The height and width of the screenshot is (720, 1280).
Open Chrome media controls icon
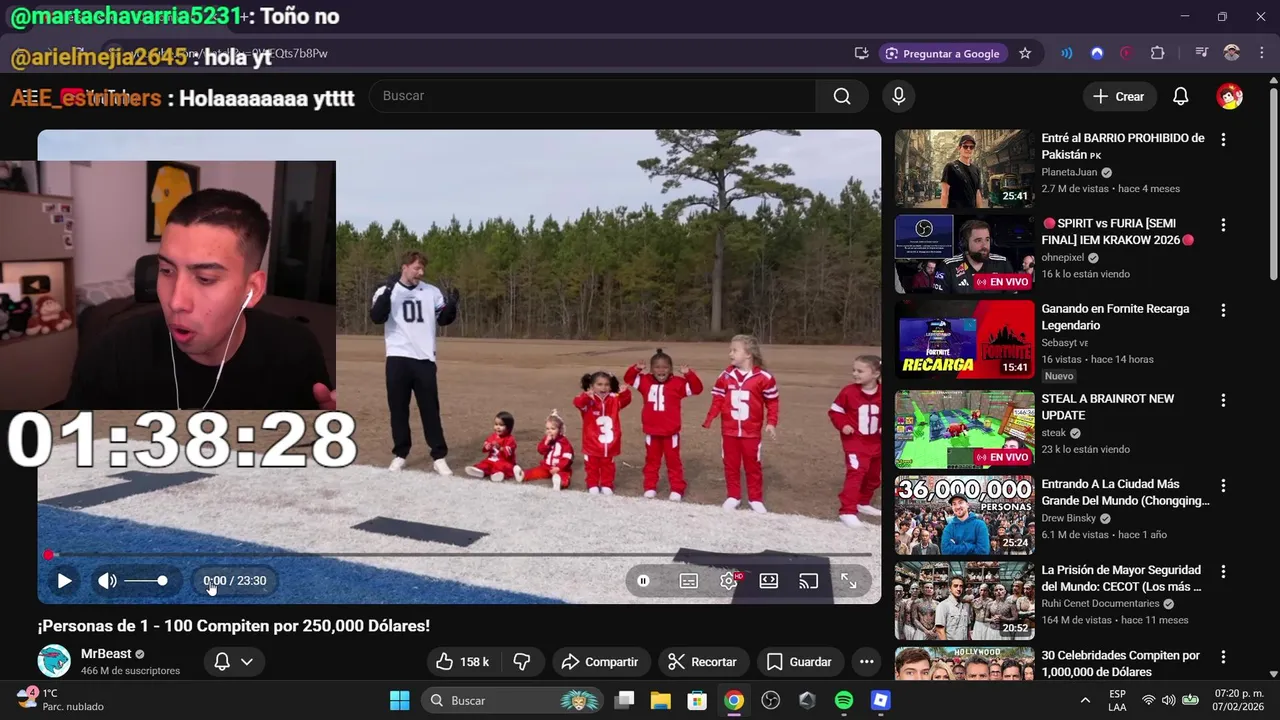(x=1202, y=53)
